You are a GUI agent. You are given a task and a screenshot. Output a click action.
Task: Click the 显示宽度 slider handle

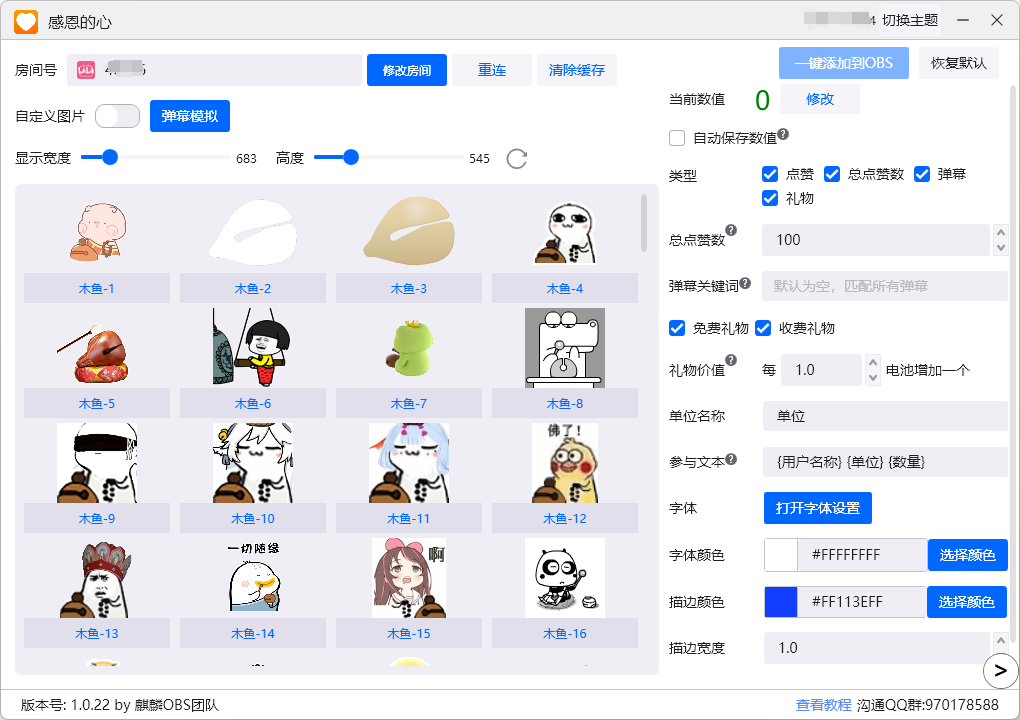click(110, 157)
